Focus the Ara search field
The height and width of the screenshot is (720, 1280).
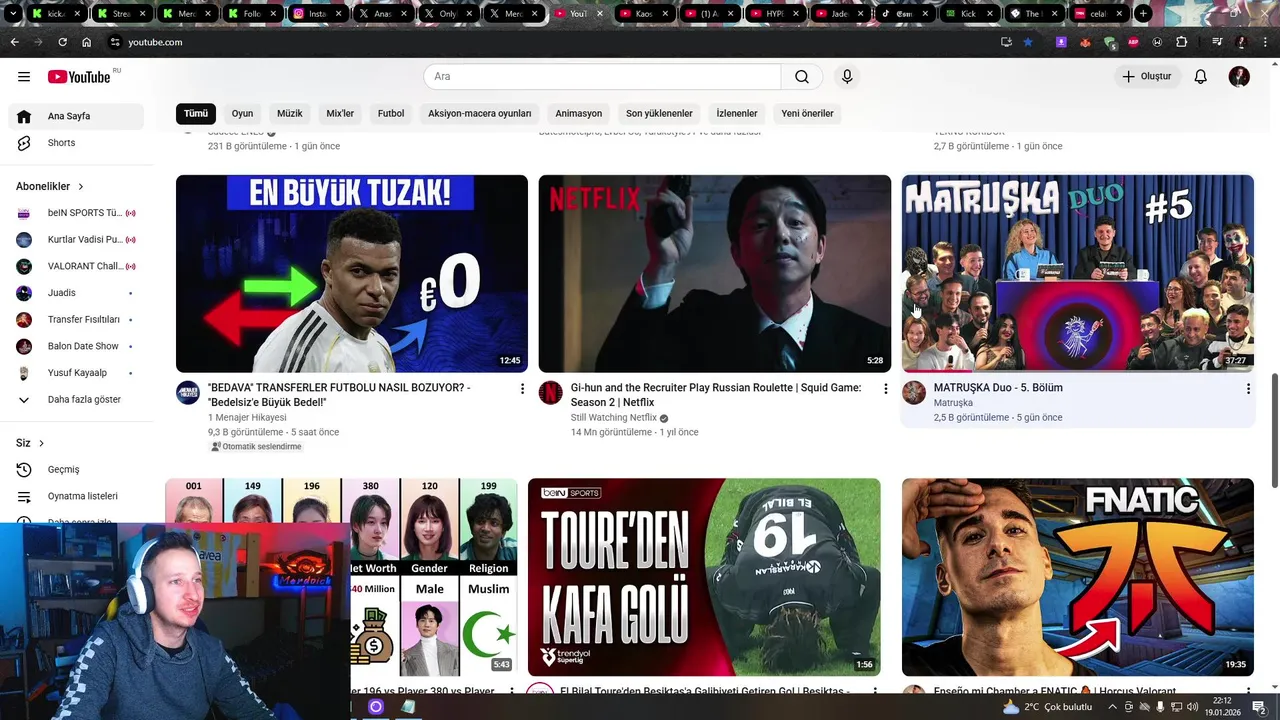click(602, 77)
